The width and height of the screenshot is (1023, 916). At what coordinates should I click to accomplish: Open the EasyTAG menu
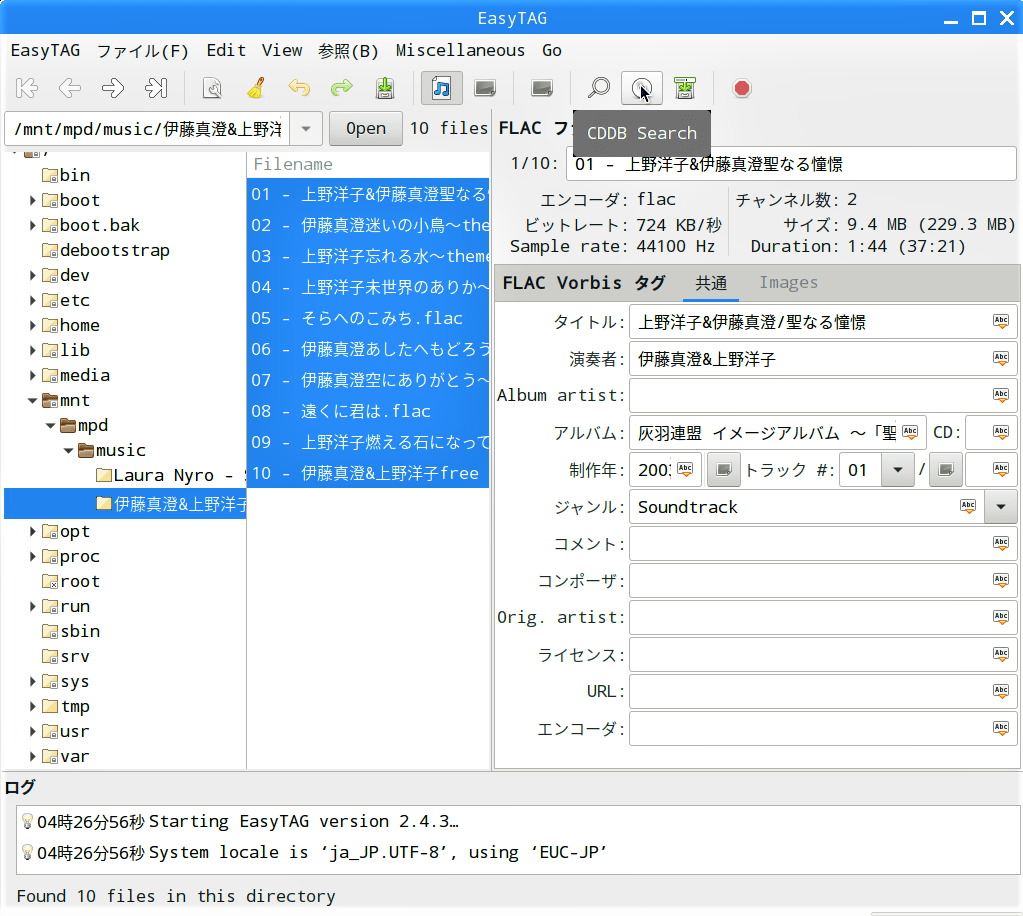46,51
